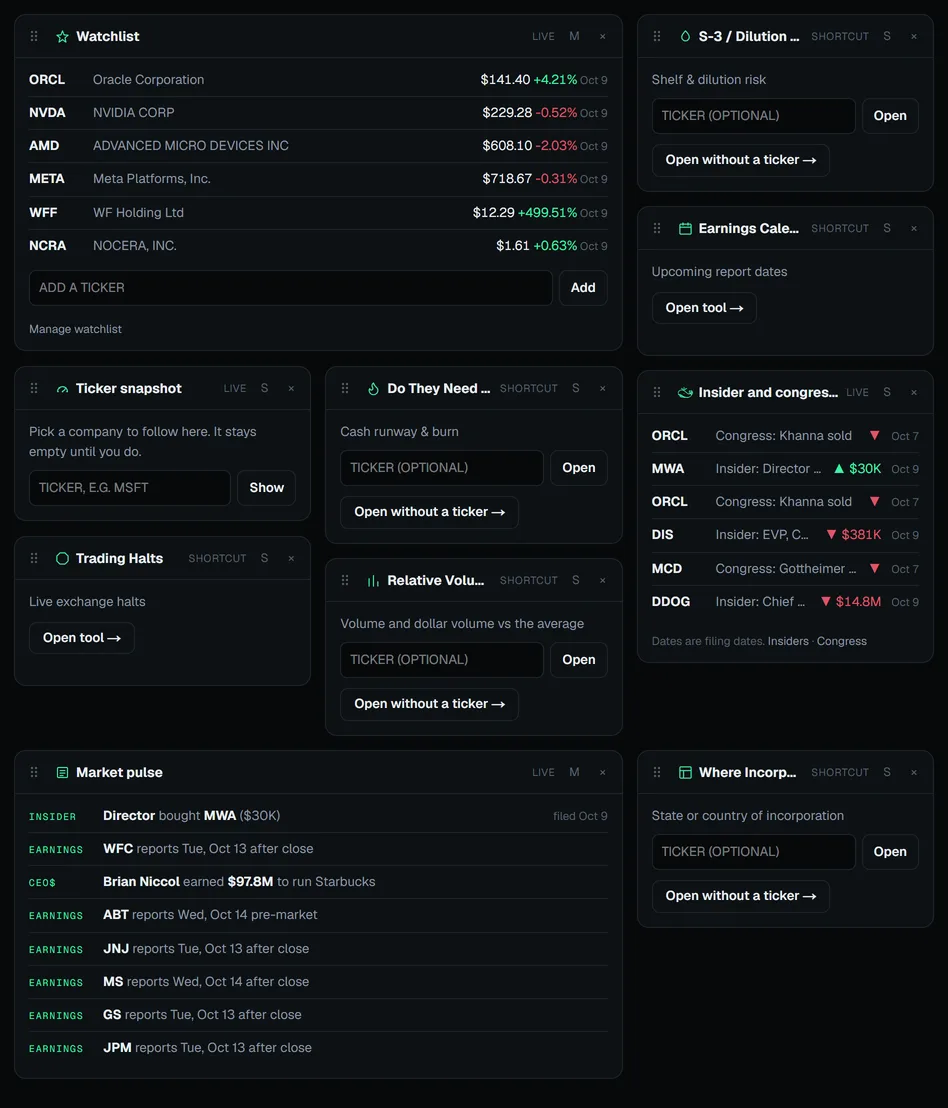Screen dimensions: 948x1108
Task: Open S-3 / Dilution without a ticker
Action: [740, 160]
